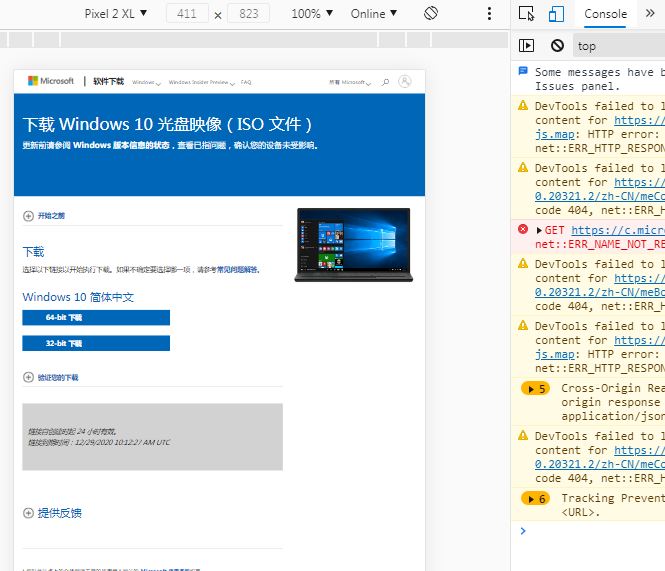The width and height of the screenshot is (665, 571).
Task: Expand the GET error disclosure triangle
Action: point(539,230)
